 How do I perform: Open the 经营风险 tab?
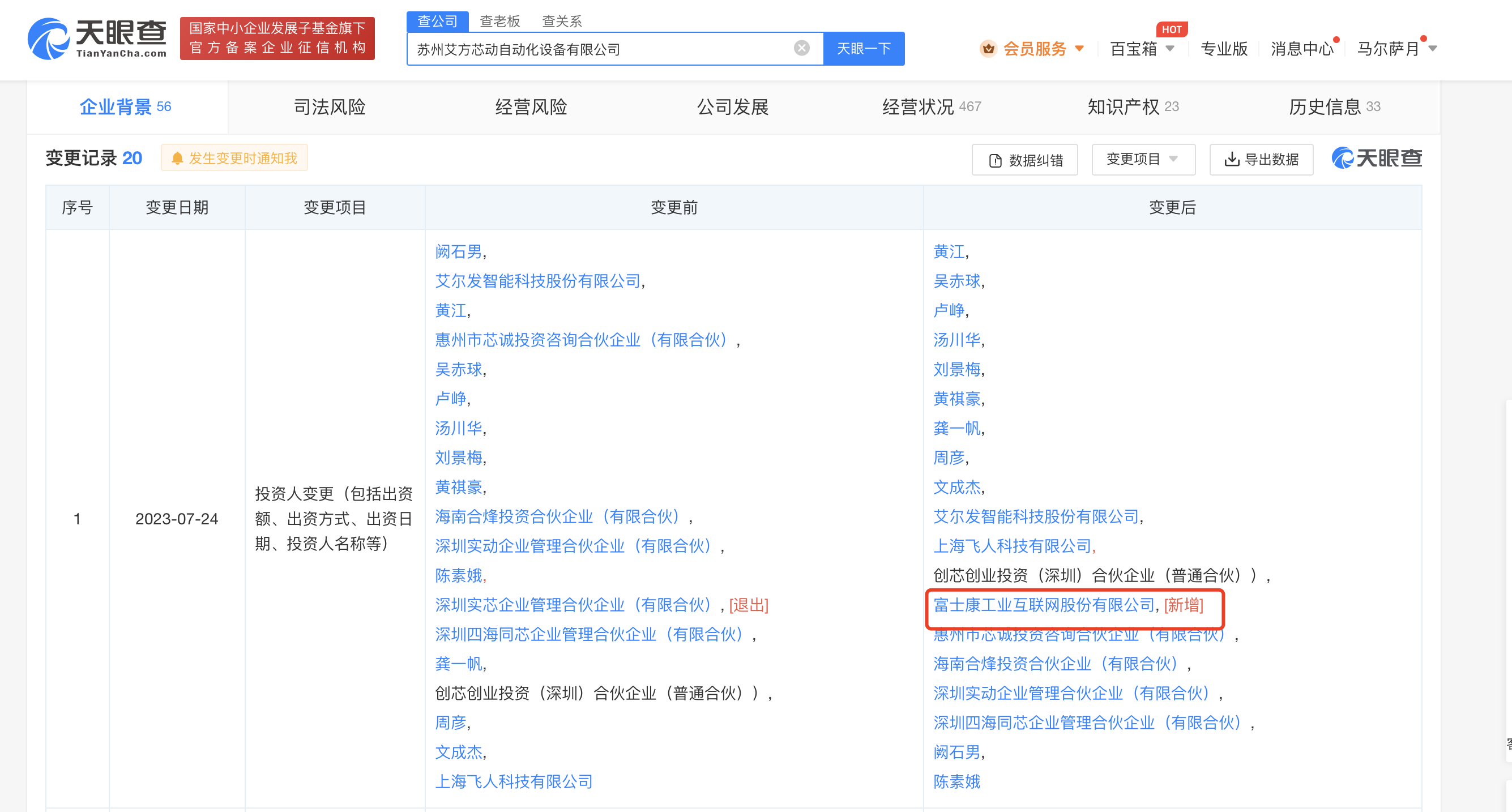(x=531, y=107)
